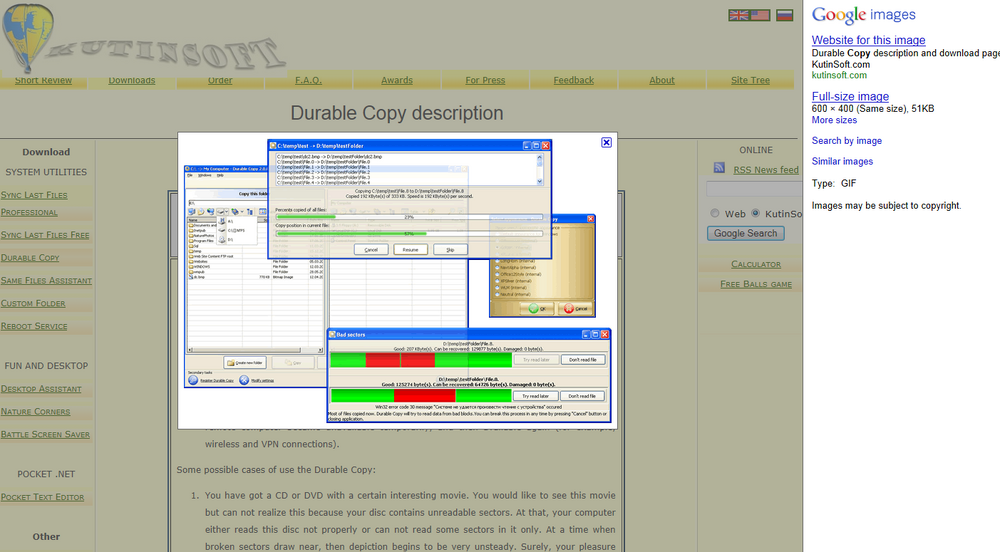
Task: Open the Custom Folder link
Action: (x=33, y=303)
